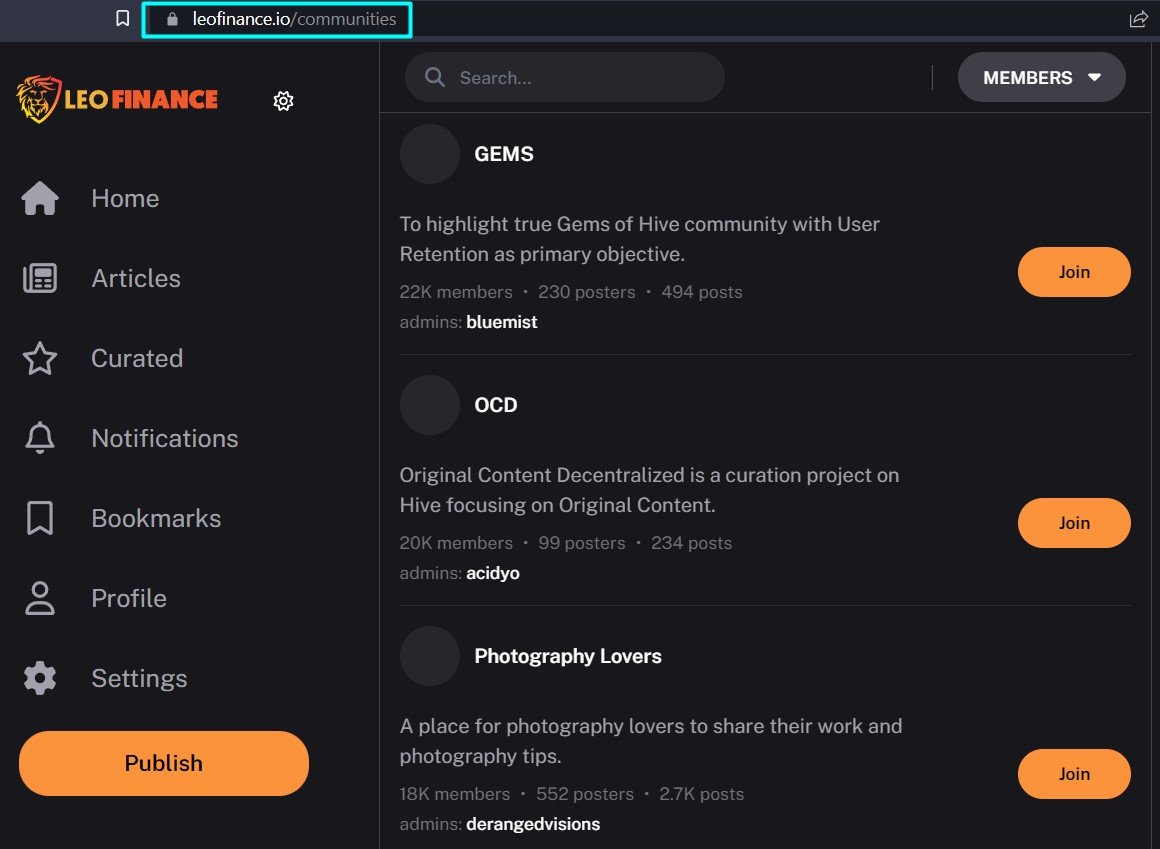Open the Profile menu item

coord(129,598)
